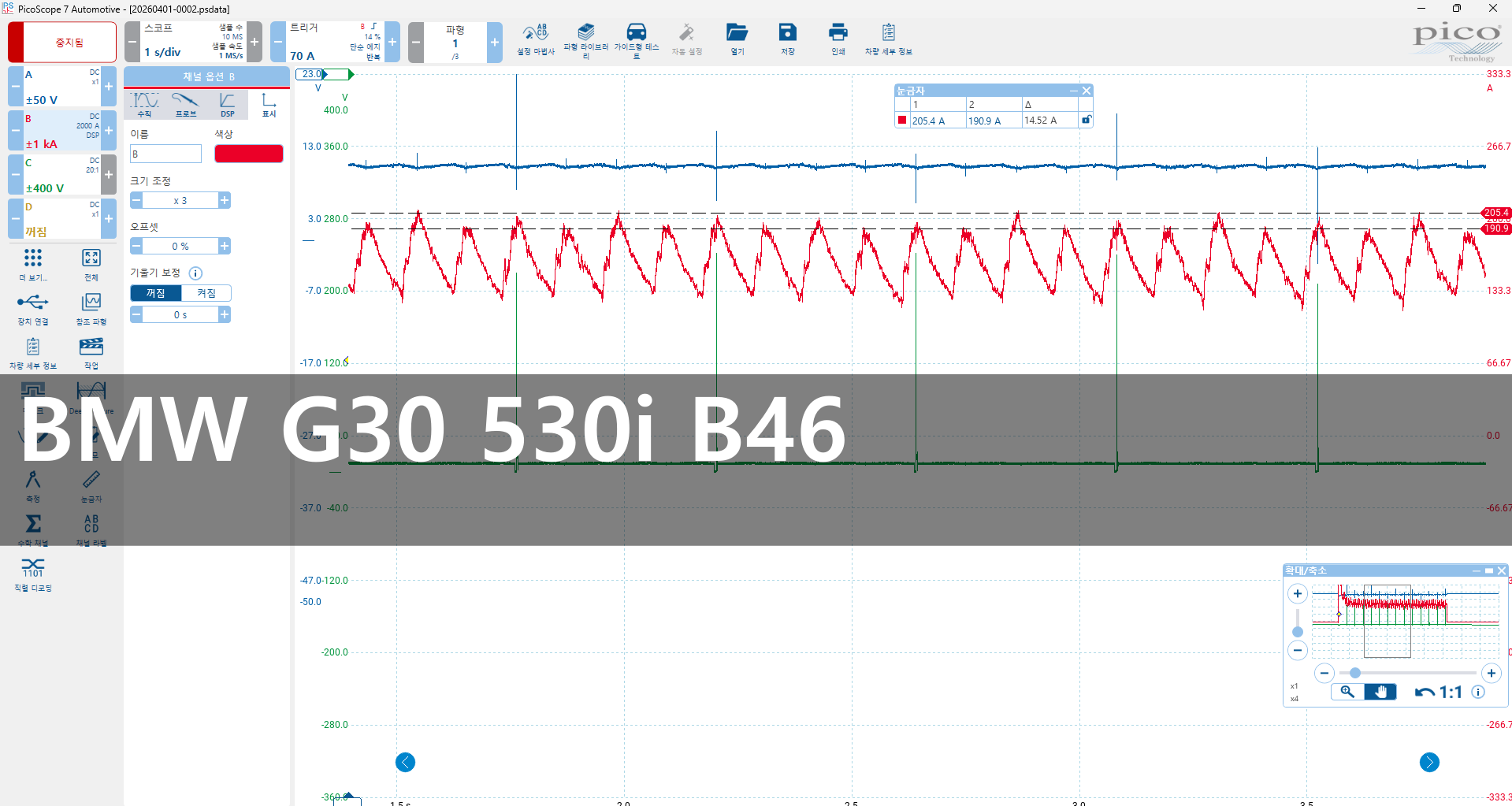Click the red channel color swatch
This screenshot has width=1512, height=806.
click(248, 154)
